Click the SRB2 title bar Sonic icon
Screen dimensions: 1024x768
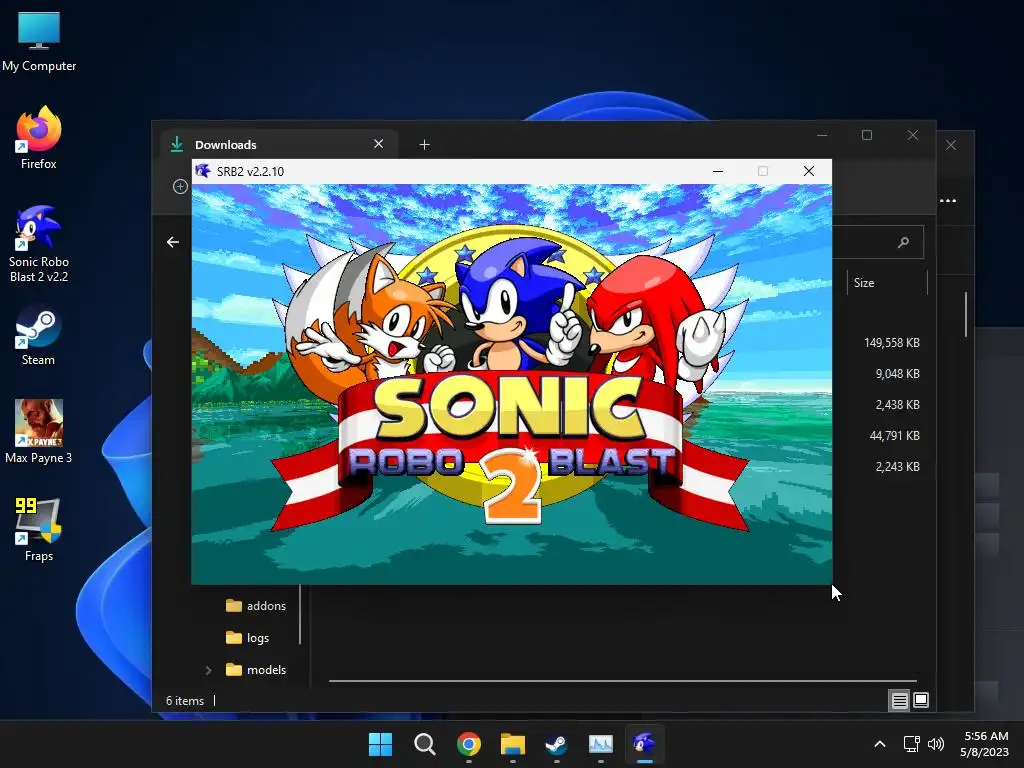click(203, 171)
